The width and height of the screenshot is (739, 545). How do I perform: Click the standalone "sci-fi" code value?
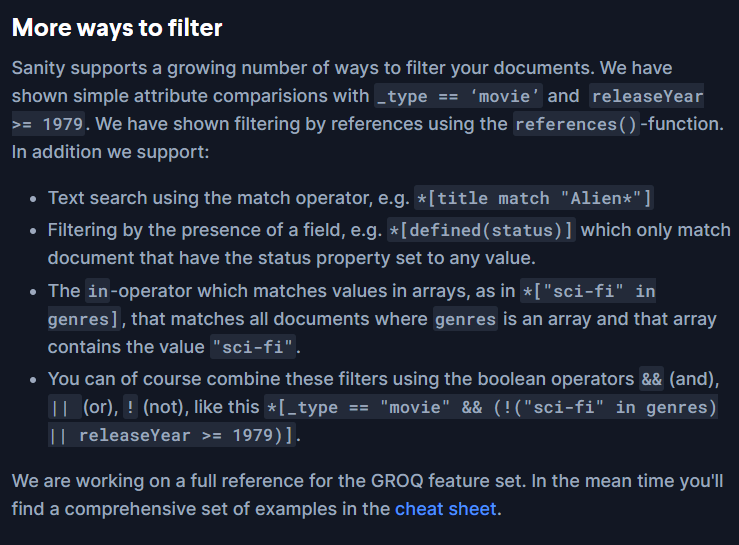(253, 347)
